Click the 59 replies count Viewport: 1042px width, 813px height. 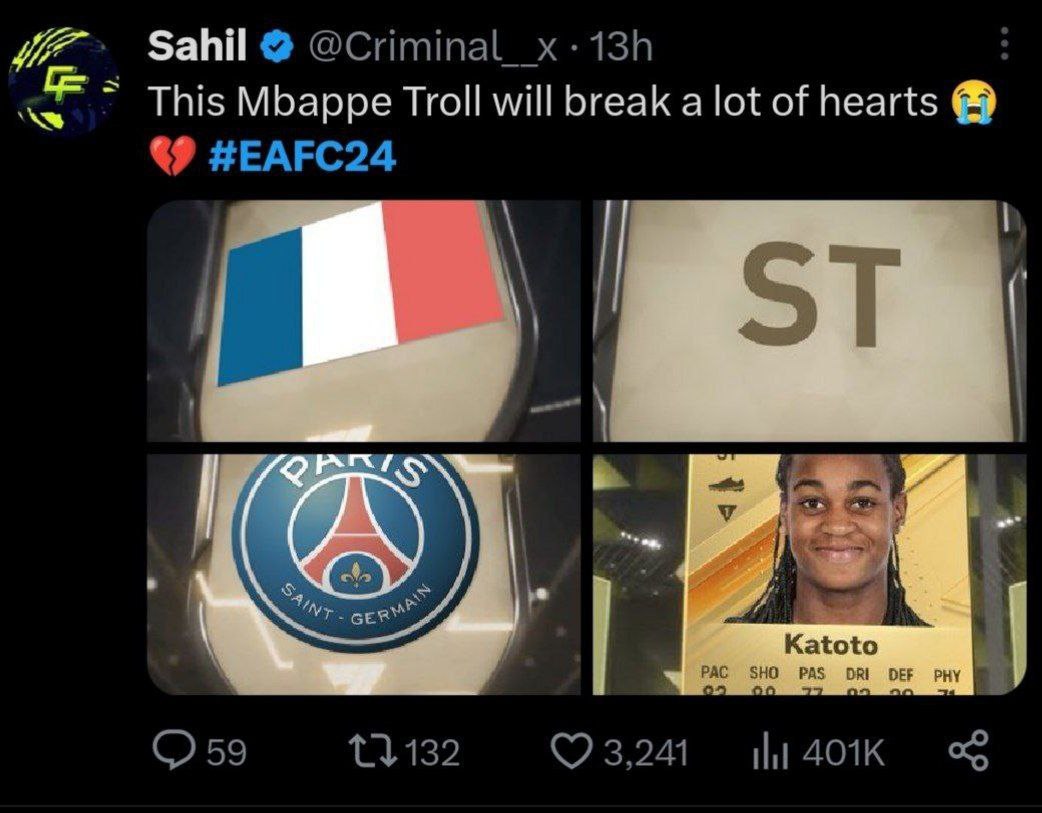227,753
